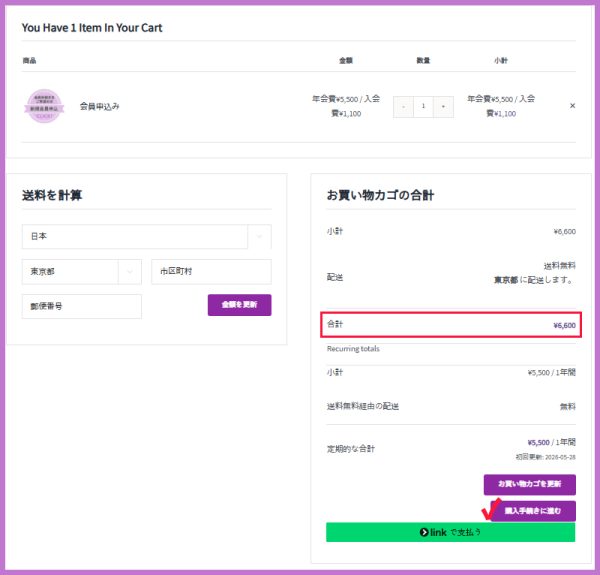Increase quantity with the plus button
Viewport: 600px width, 575px height.
443,106
